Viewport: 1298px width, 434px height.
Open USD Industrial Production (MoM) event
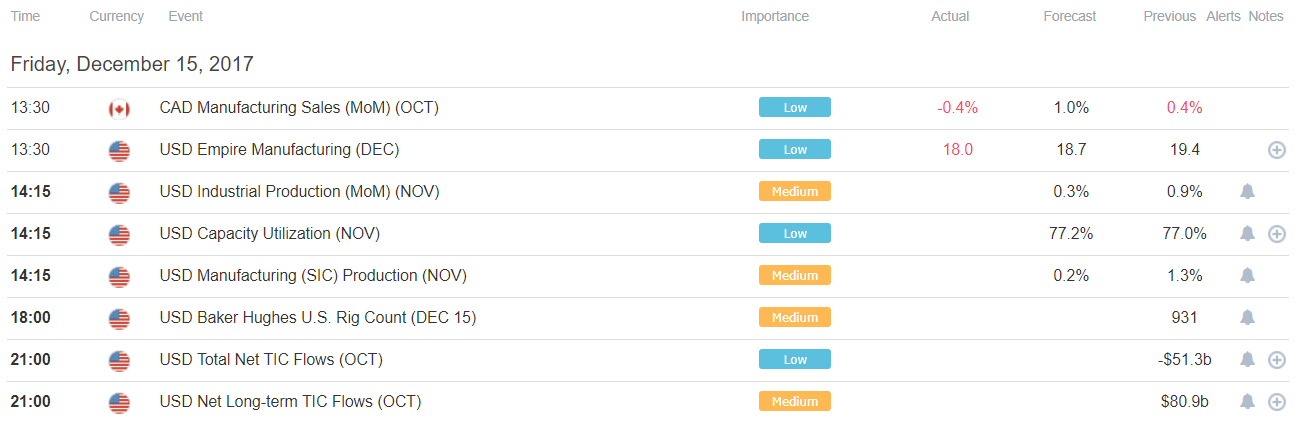tap(299, 192)
